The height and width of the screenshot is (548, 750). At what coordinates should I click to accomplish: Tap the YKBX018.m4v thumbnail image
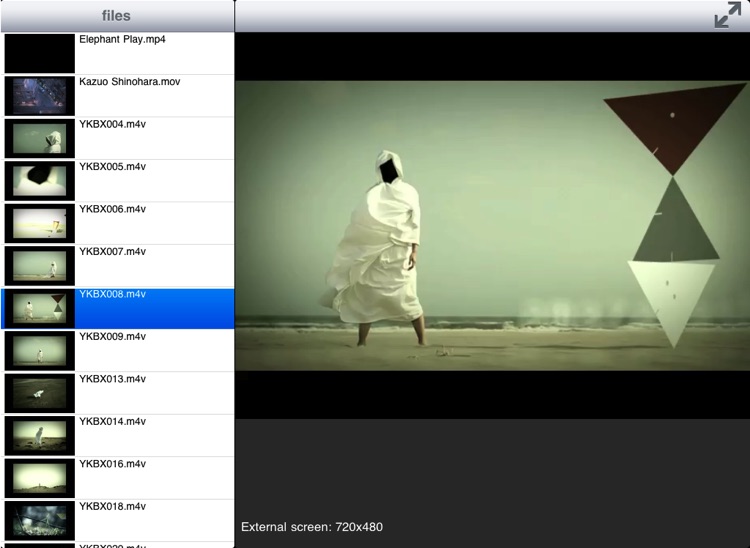tap(40, 521)
